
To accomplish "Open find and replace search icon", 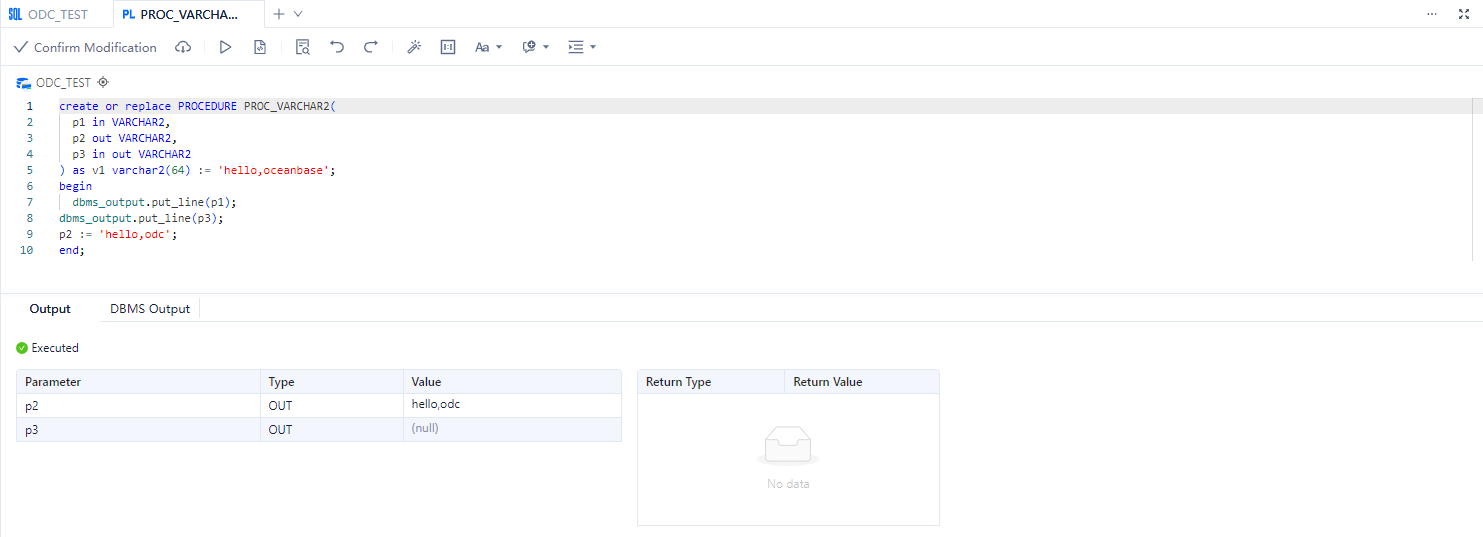I will click(303, 47).
